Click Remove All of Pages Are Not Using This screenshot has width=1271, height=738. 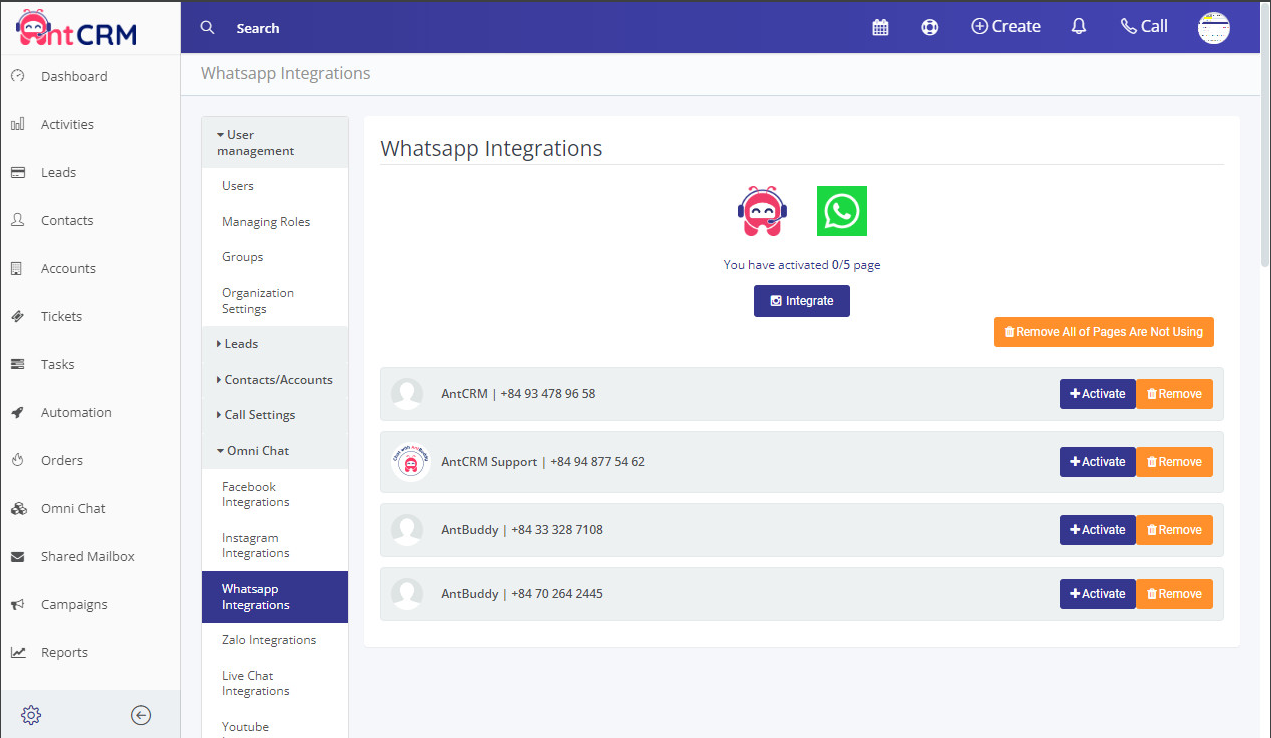tap(1104, 332)
